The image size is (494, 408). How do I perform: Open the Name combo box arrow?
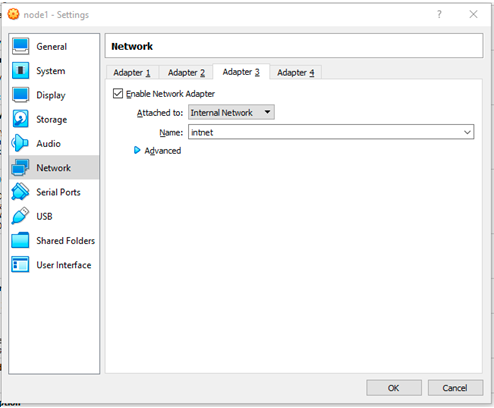(467, 132)
